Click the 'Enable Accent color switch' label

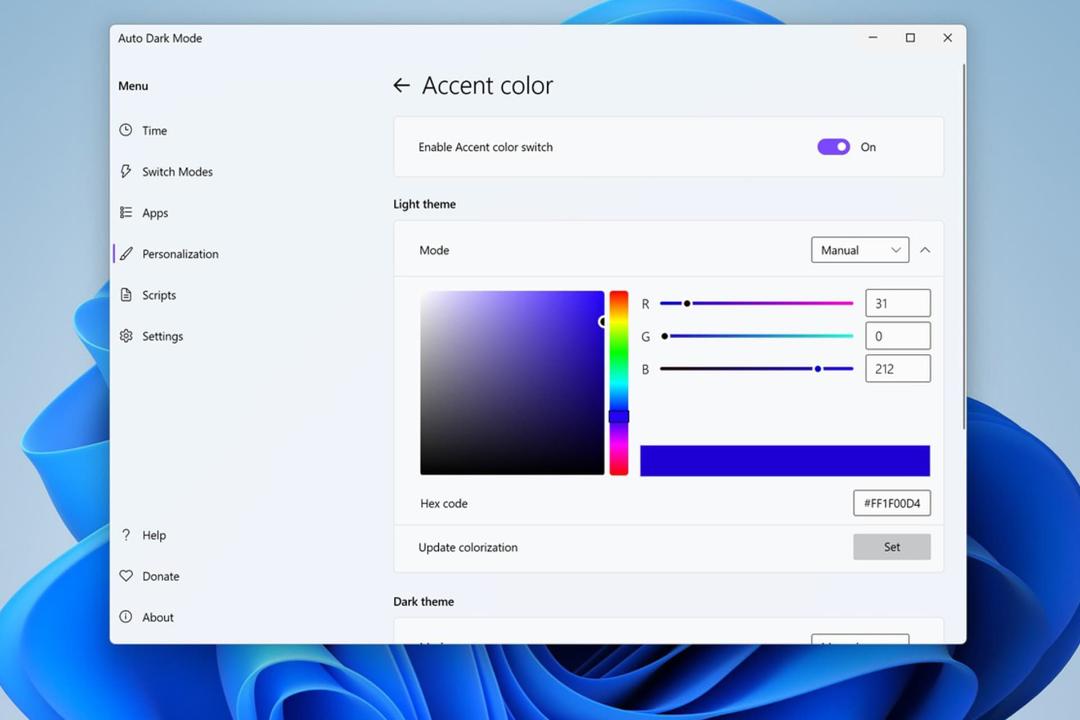(486, 147)
